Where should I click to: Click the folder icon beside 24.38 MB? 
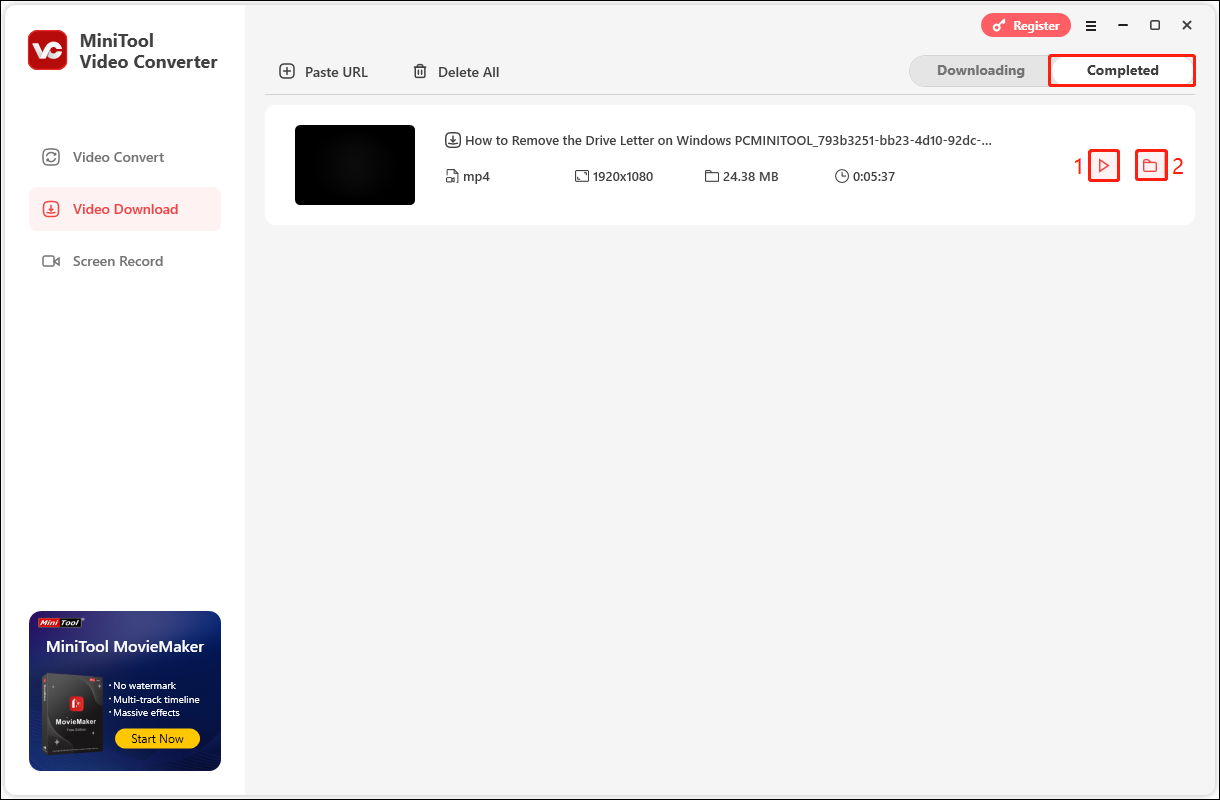[x=712, y=177]
